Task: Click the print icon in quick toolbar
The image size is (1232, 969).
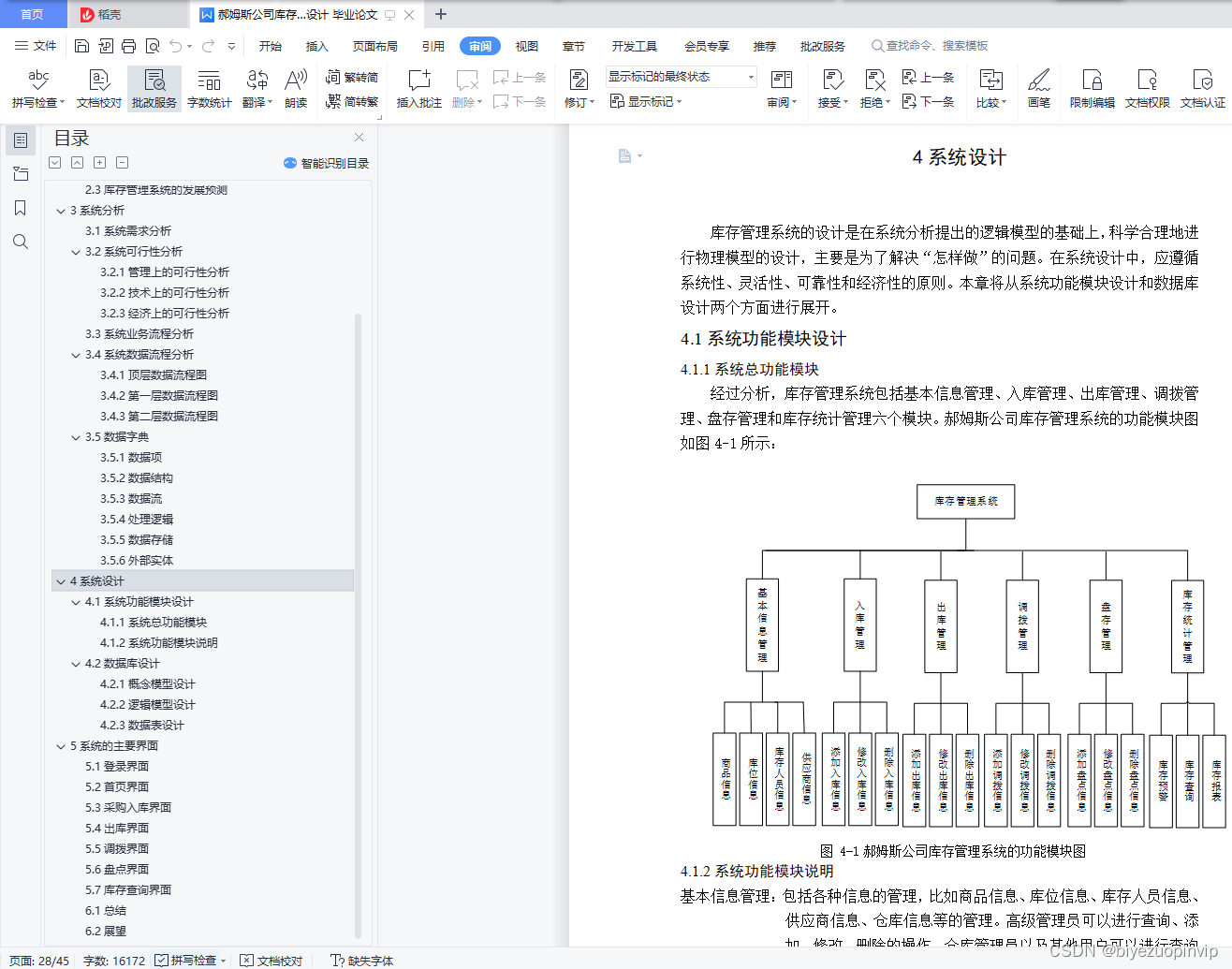Action: click(128, 46)
